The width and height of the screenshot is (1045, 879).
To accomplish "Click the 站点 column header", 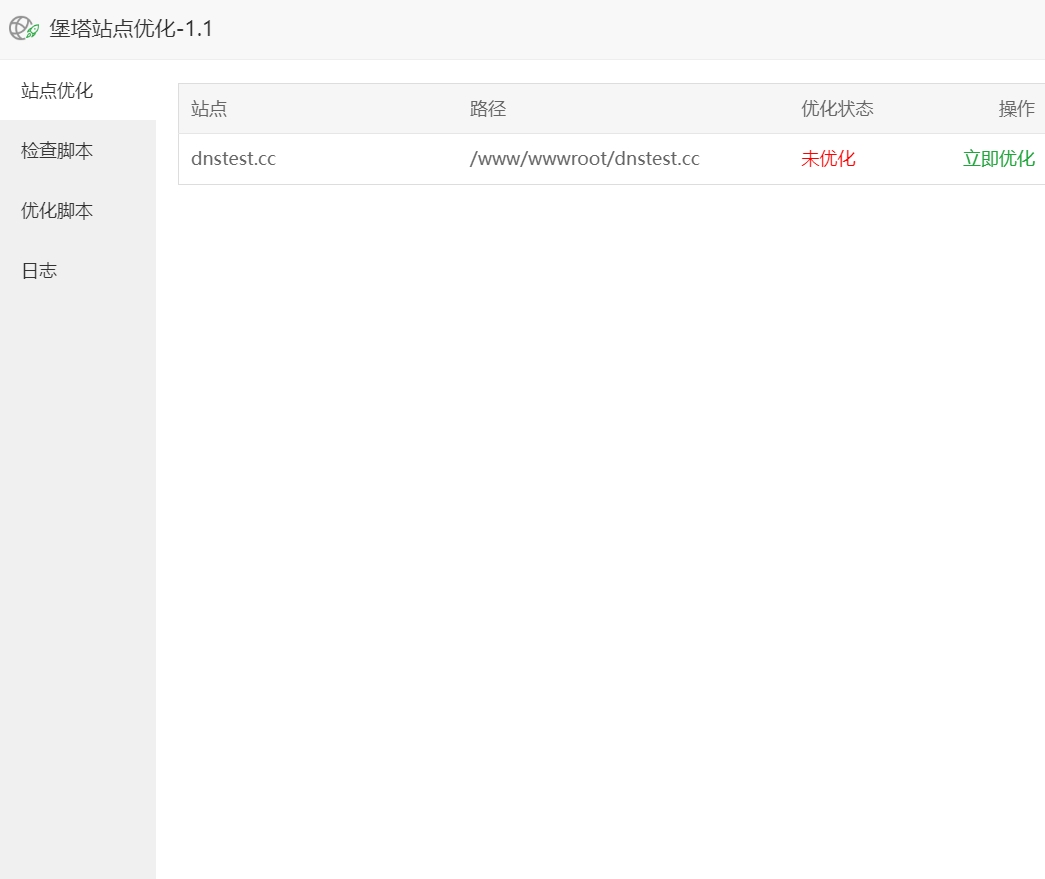I will (208, 108).
